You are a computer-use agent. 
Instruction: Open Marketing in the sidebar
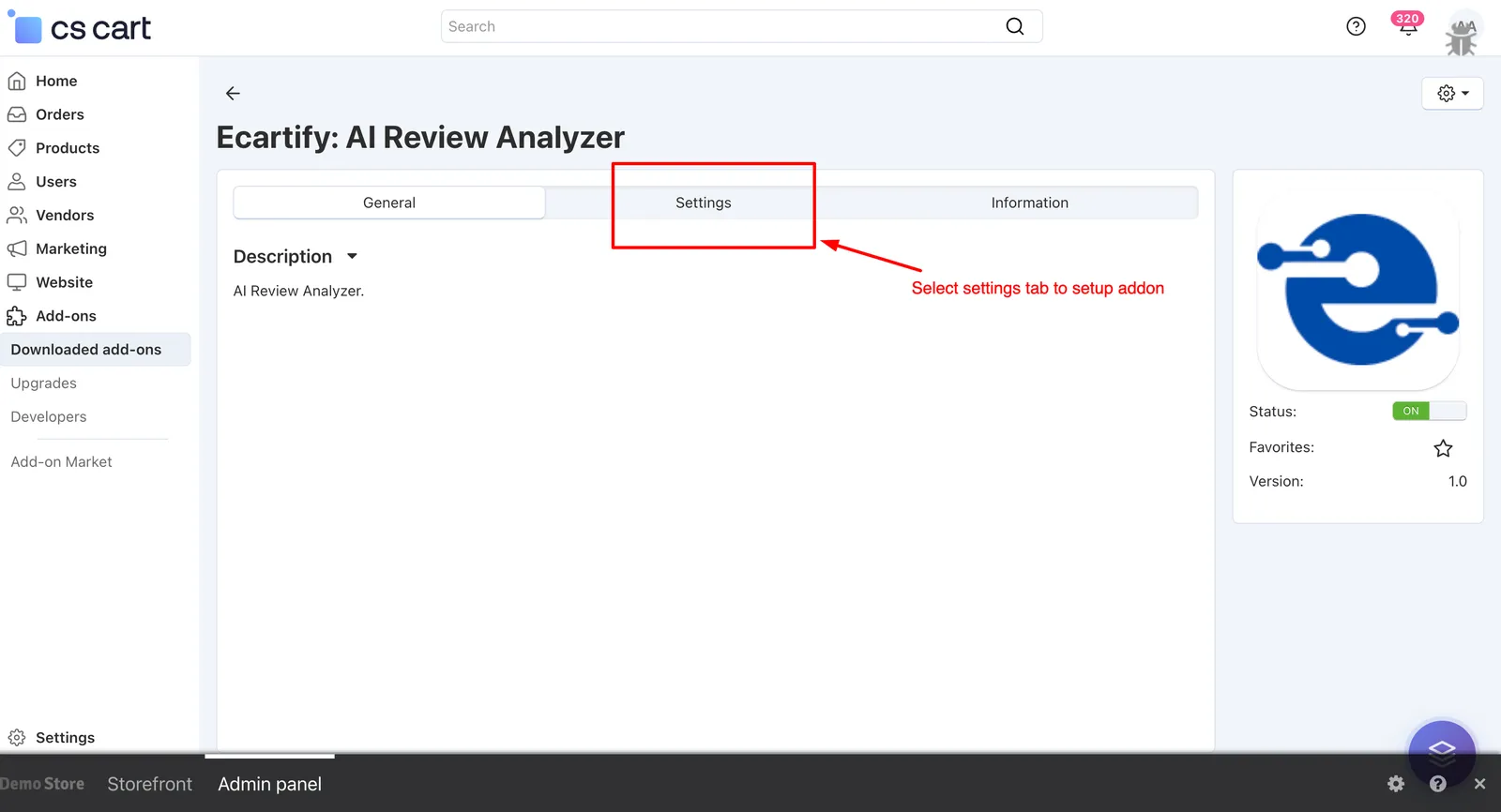click(71, 248)
